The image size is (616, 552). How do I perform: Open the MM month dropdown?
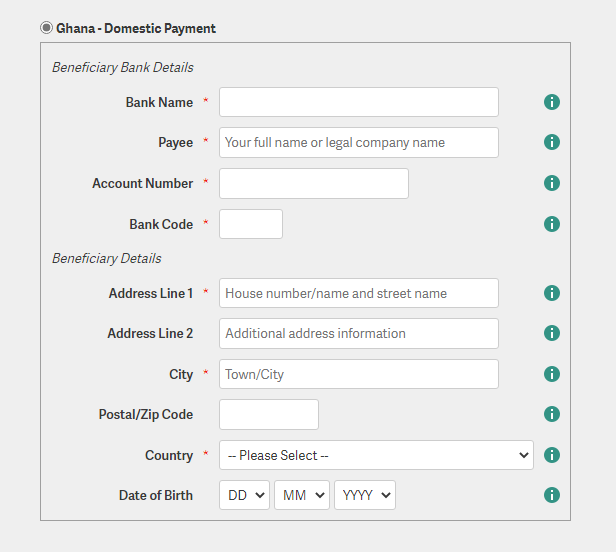[301, 495]
